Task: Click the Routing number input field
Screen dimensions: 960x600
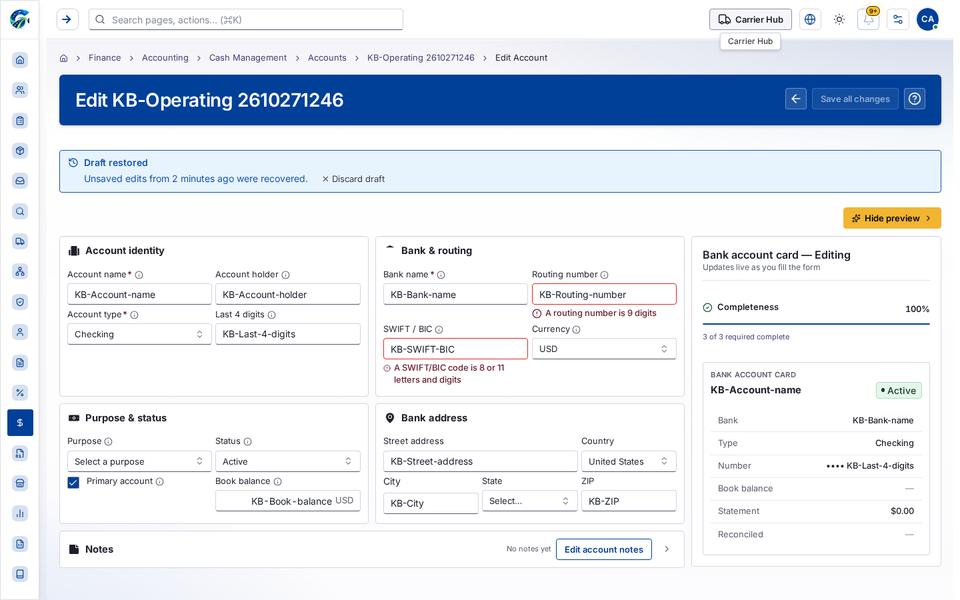Action: click(604, 294)
